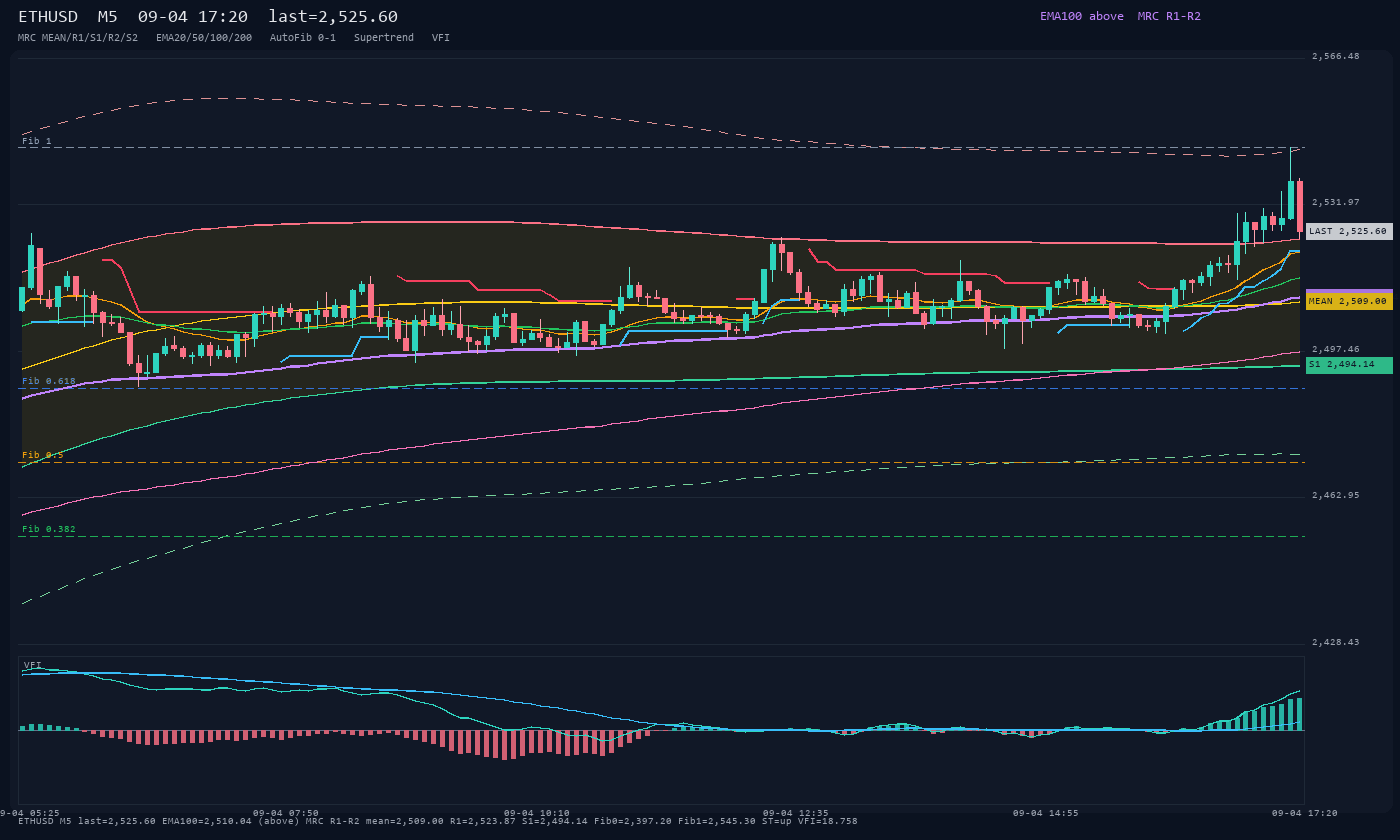Click the 'Fib 0.5' level label
This screenshot has width=1400, height=840.
(43, 455)
